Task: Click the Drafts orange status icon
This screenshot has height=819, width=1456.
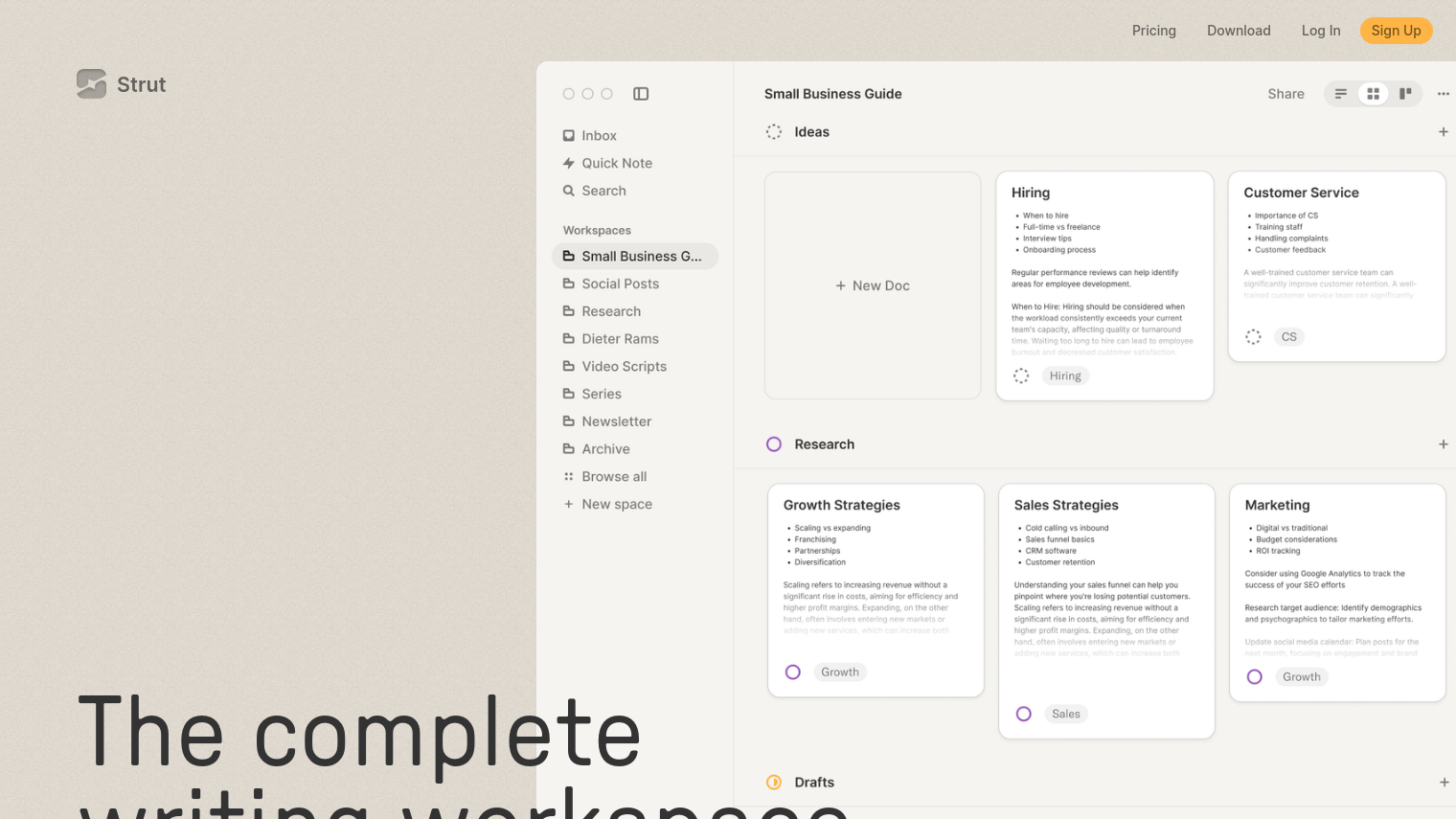Action: coord(774,783)
